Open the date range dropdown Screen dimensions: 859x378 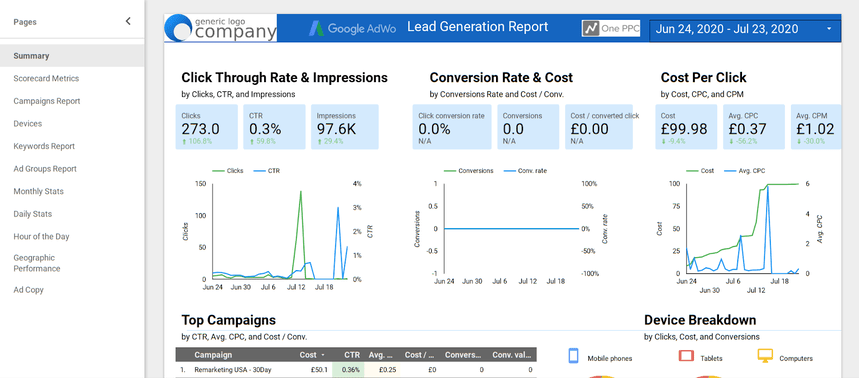[744, 29]
